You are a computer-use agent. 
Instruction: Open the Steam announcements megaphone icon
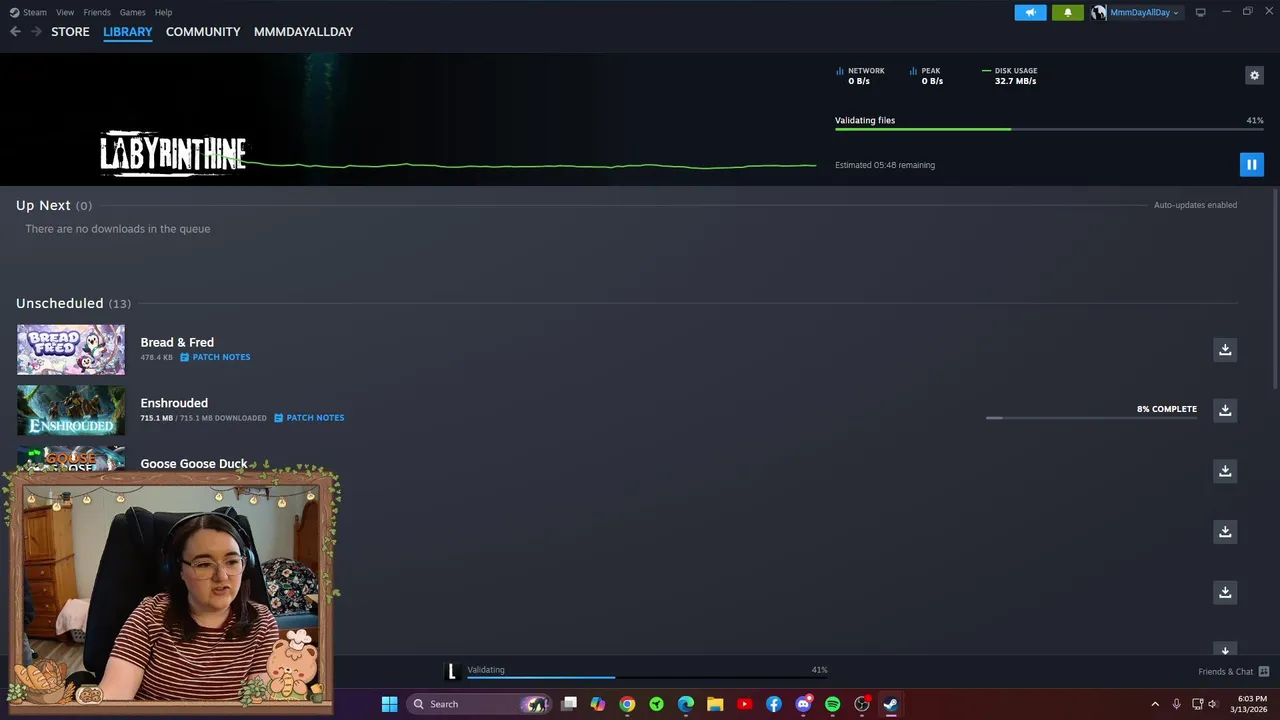(1030, 12)
